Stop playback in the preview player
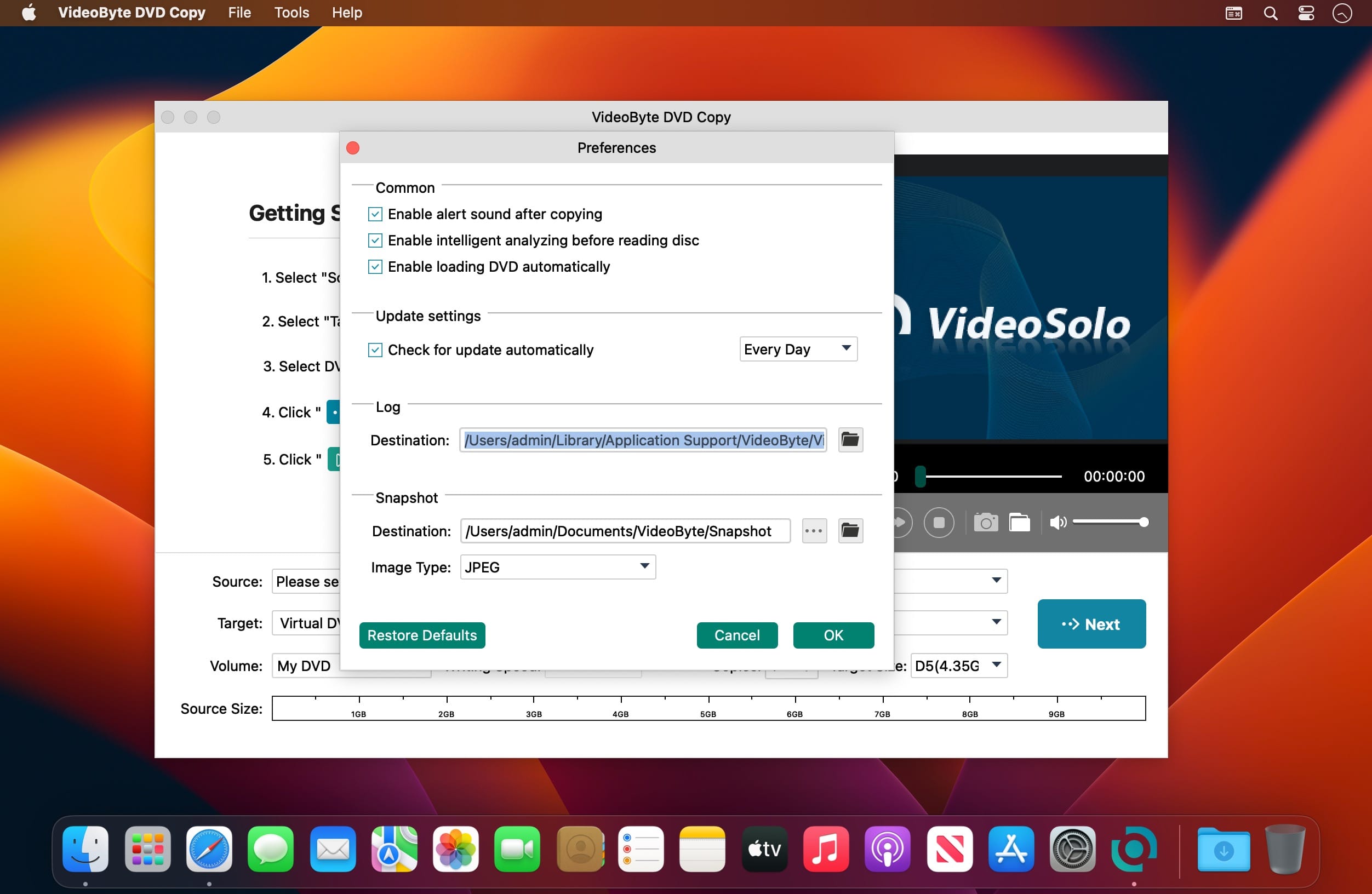The width and height of the screenshot is (1372, 894). point(939,522)
